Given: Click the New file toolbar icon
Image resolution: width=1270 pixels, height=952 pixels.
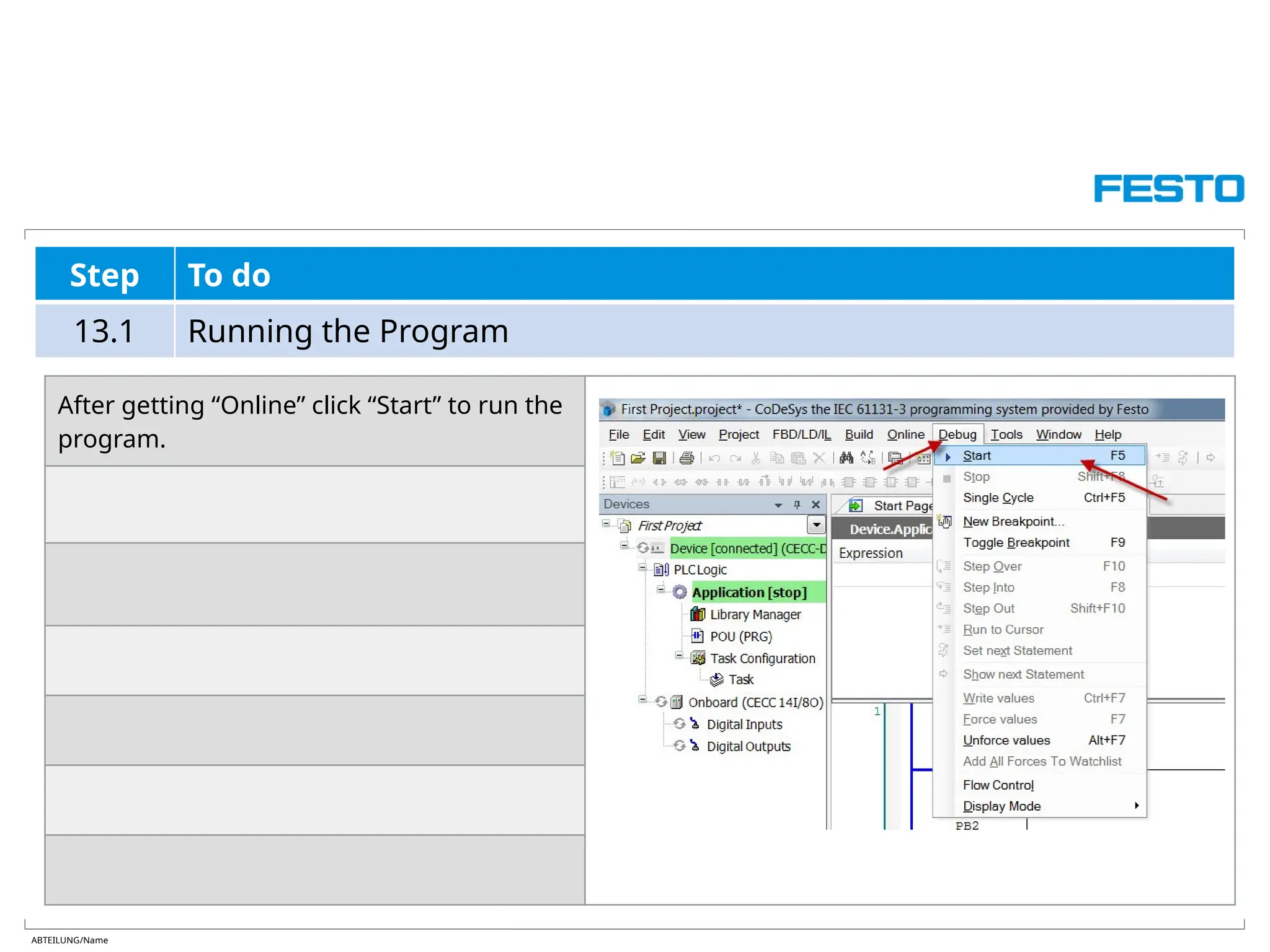Looking at the screenshot, I should pyautogui.click(x=618, y=458).
